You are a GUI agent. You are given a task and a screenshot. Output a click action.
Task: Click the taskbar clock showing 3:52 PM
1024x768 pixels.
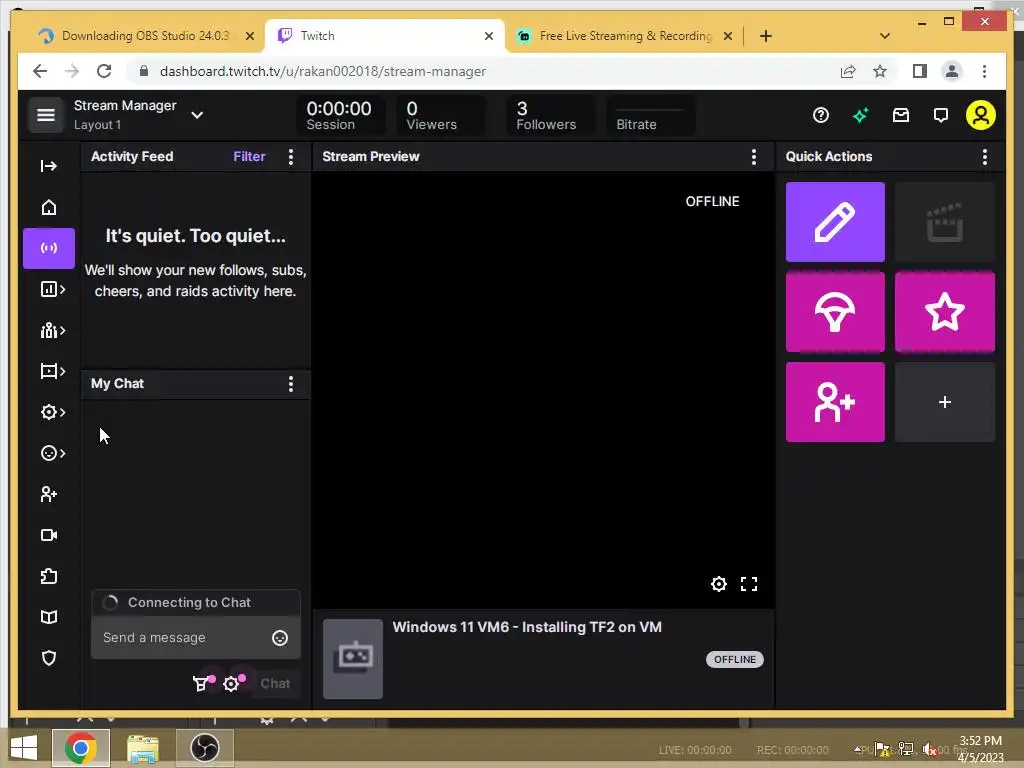click(x=980, y=749)
